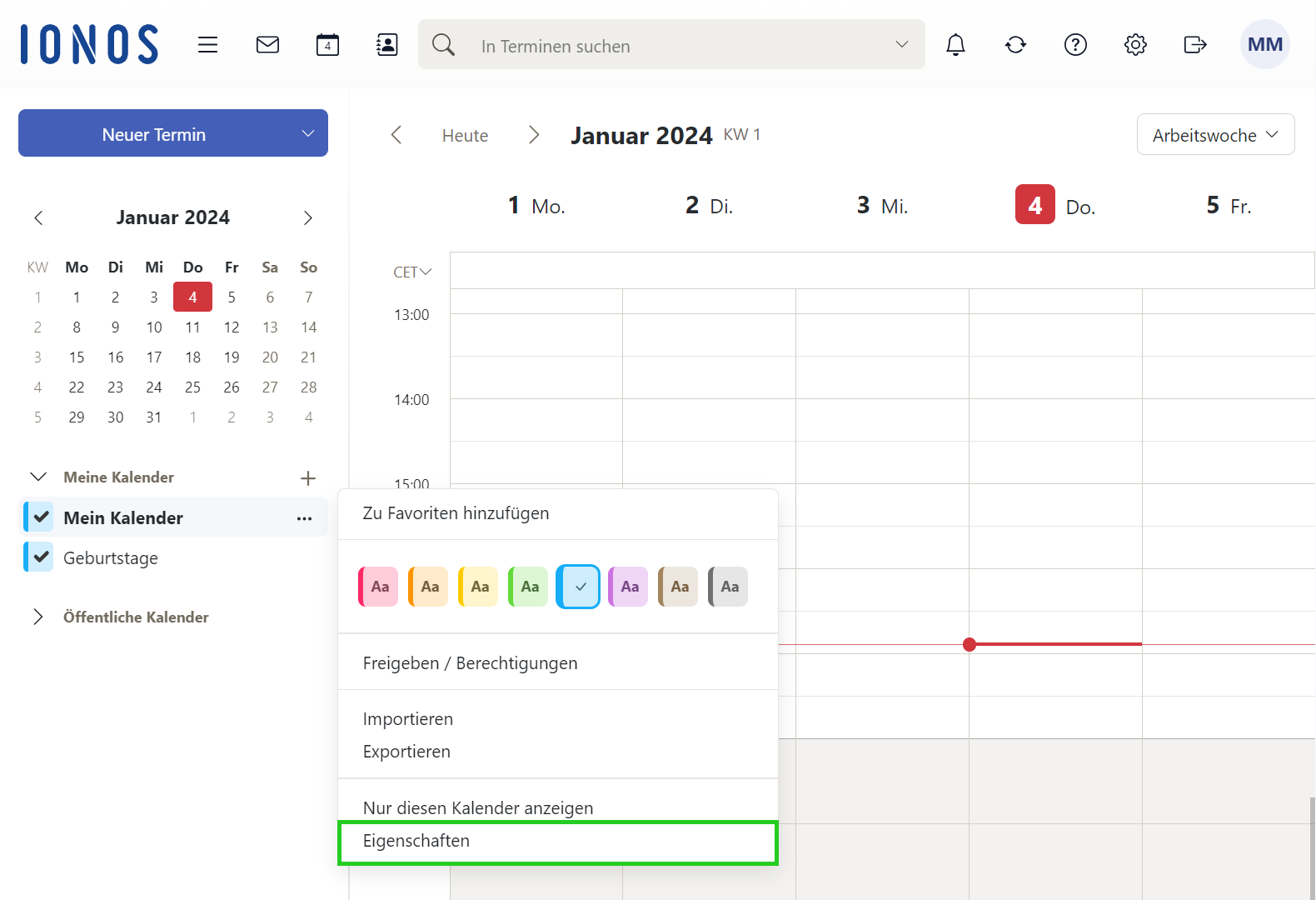Pick the selected blue color swatch
The image size is (1316, 900).
(x=578, y=587)
